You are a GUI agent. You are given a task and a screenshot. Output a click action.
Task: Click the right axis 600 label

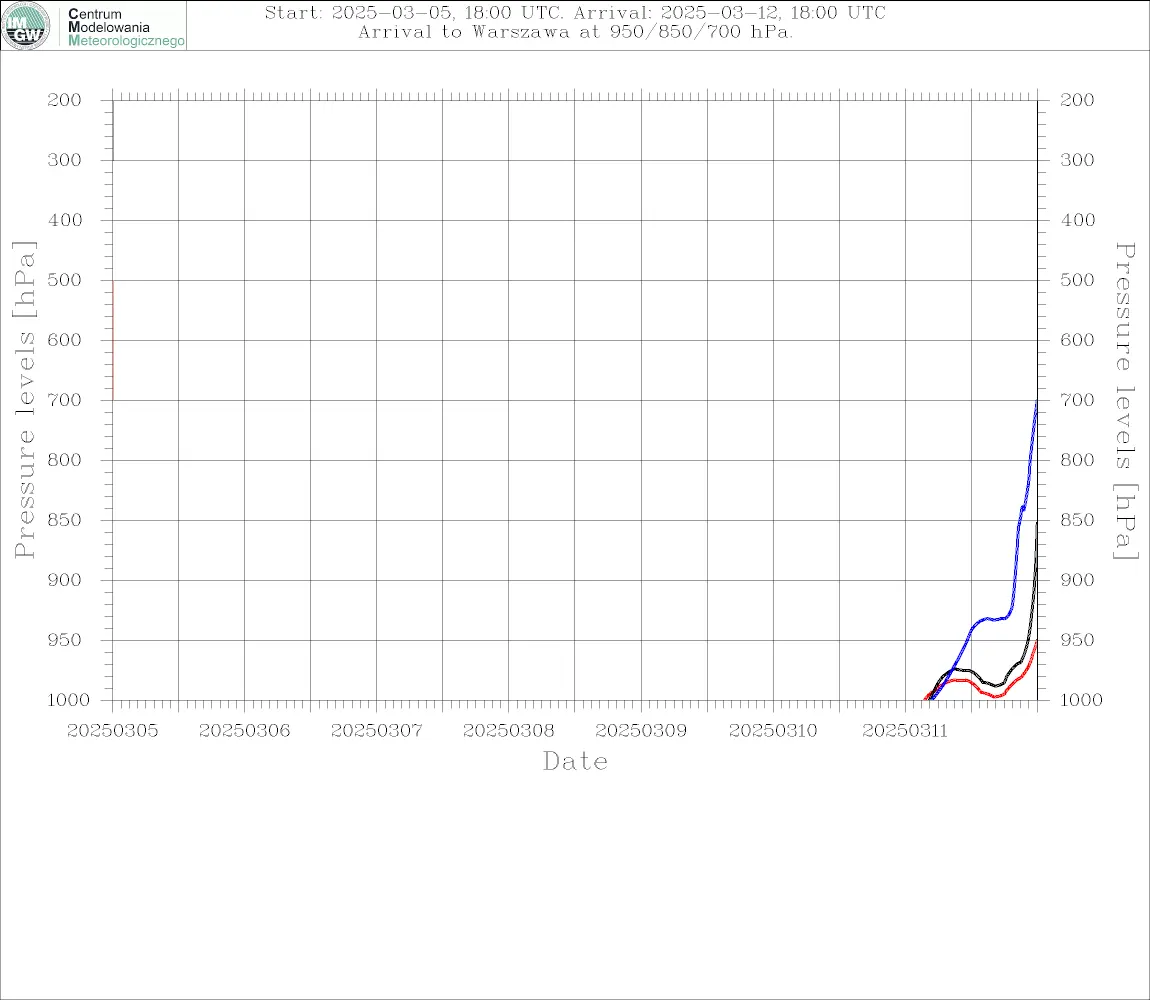[x=1077, y=340]
